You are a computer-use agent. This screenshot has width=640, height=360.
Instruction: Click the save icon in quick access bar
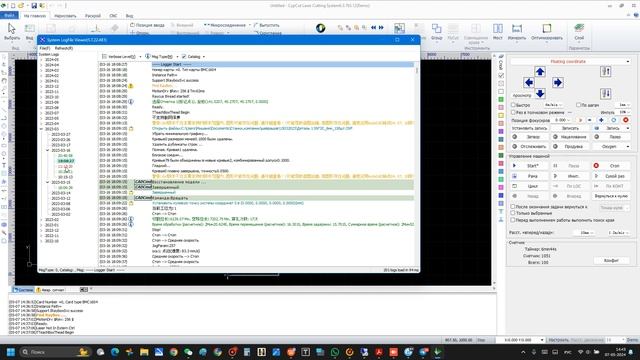click(34, 6)
